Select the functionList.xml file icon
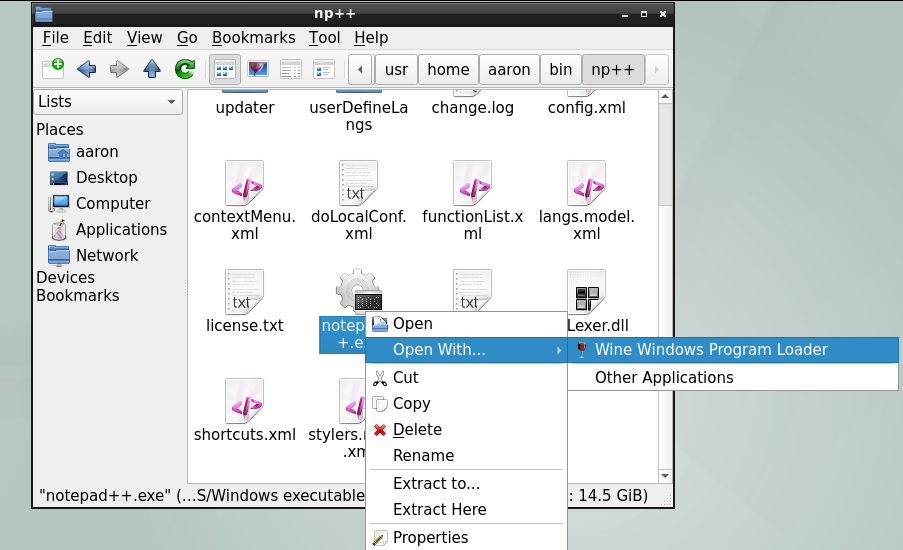The image size is (903, 550). 472,184
